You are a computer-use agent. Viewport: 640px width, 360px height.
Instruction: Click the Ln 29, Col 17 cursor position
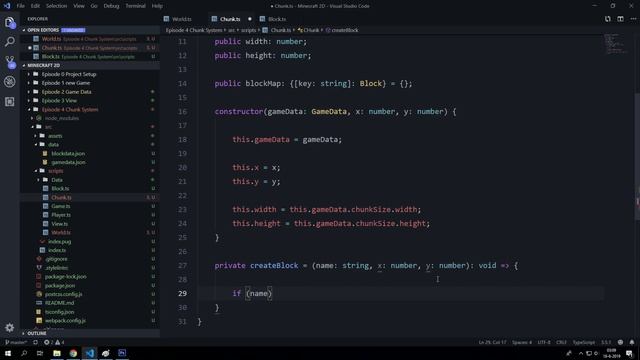click(492, 342)
